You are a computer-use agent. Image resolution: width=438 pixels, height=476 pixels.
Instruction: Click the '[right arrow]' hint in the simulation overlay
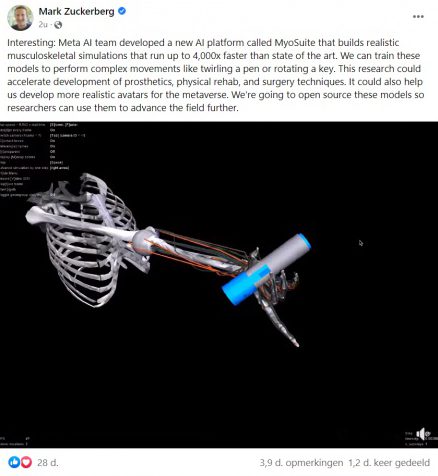pyautogui.click(x=59, y=168)
